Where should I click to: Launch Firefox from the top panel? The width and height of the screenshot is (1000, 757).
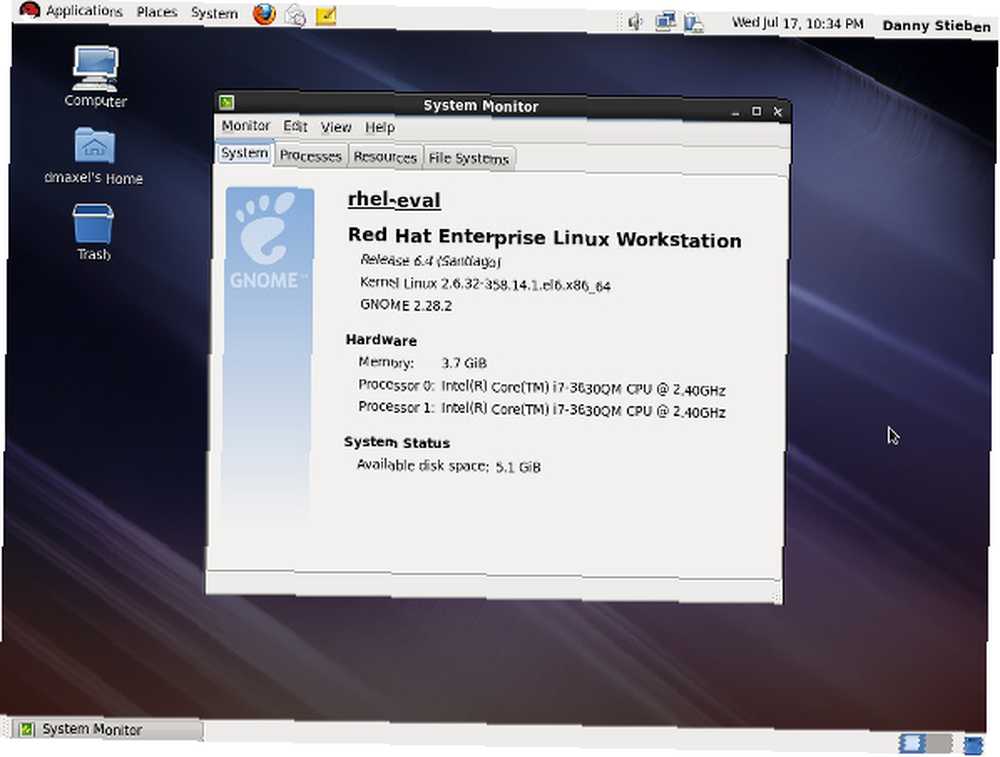click(264, 14)
